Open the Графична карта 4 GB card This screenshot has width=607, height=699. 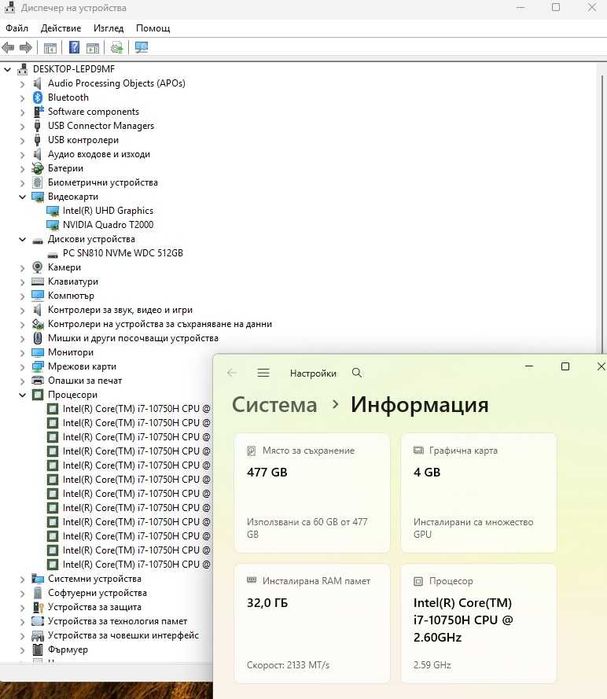pyautogui.click(x=479, y=493)
